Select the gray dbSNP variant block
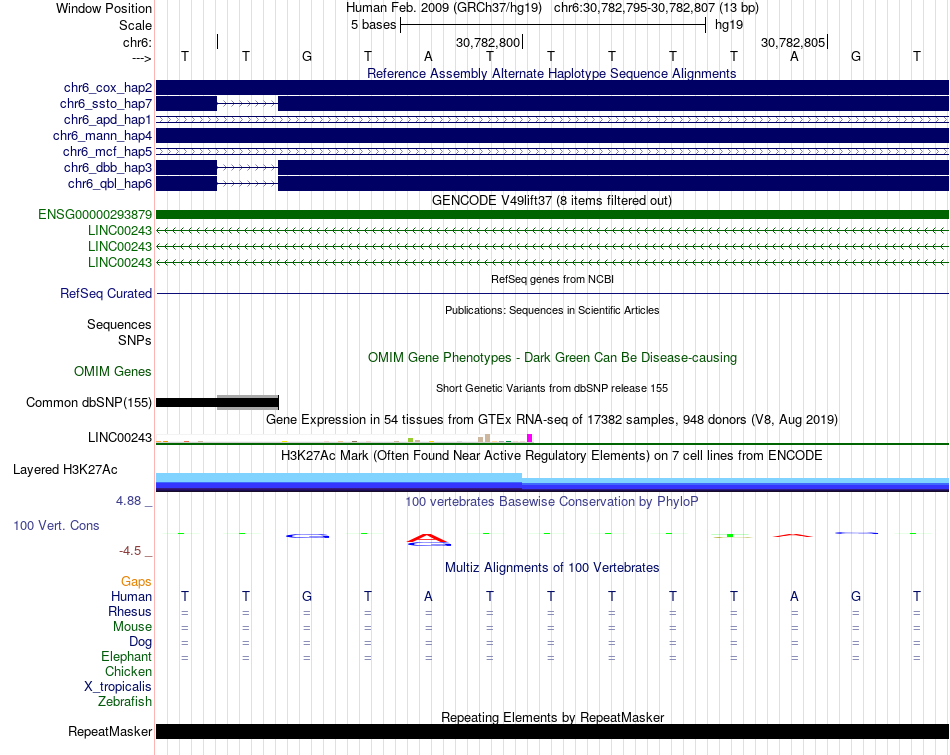 point(248,402)
